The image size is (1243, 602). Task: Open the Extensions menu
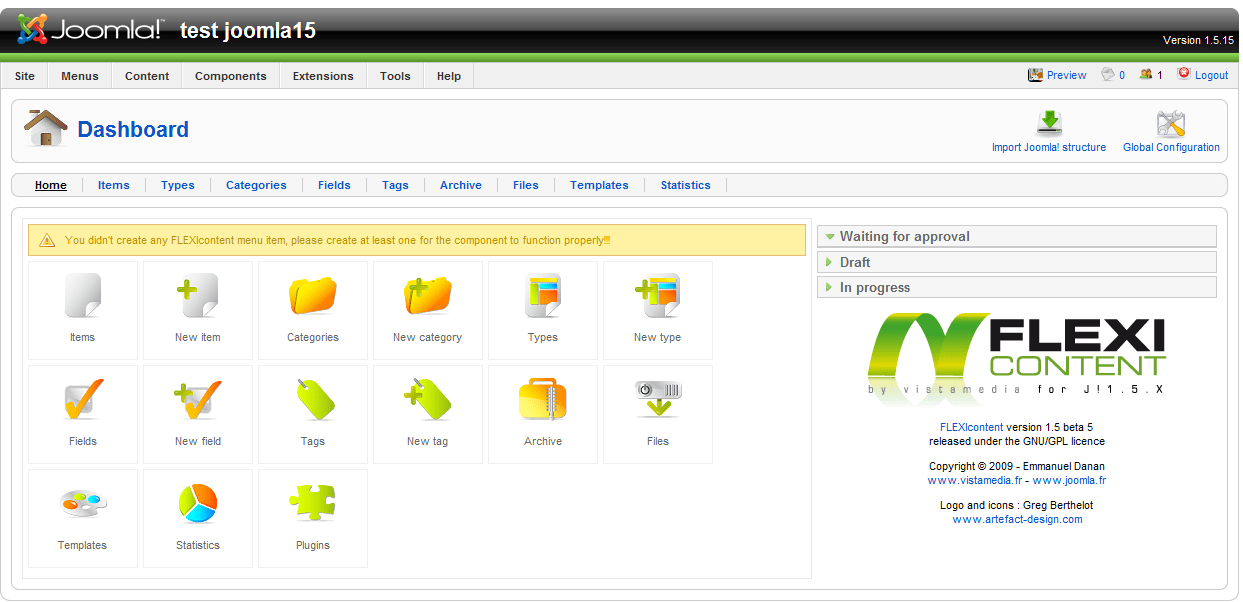coord(323,76)
